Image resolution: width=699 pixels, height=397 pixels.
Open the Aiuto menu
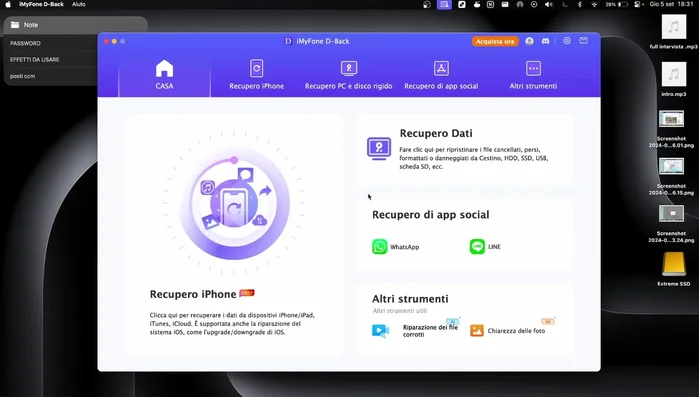click(79, 4)
